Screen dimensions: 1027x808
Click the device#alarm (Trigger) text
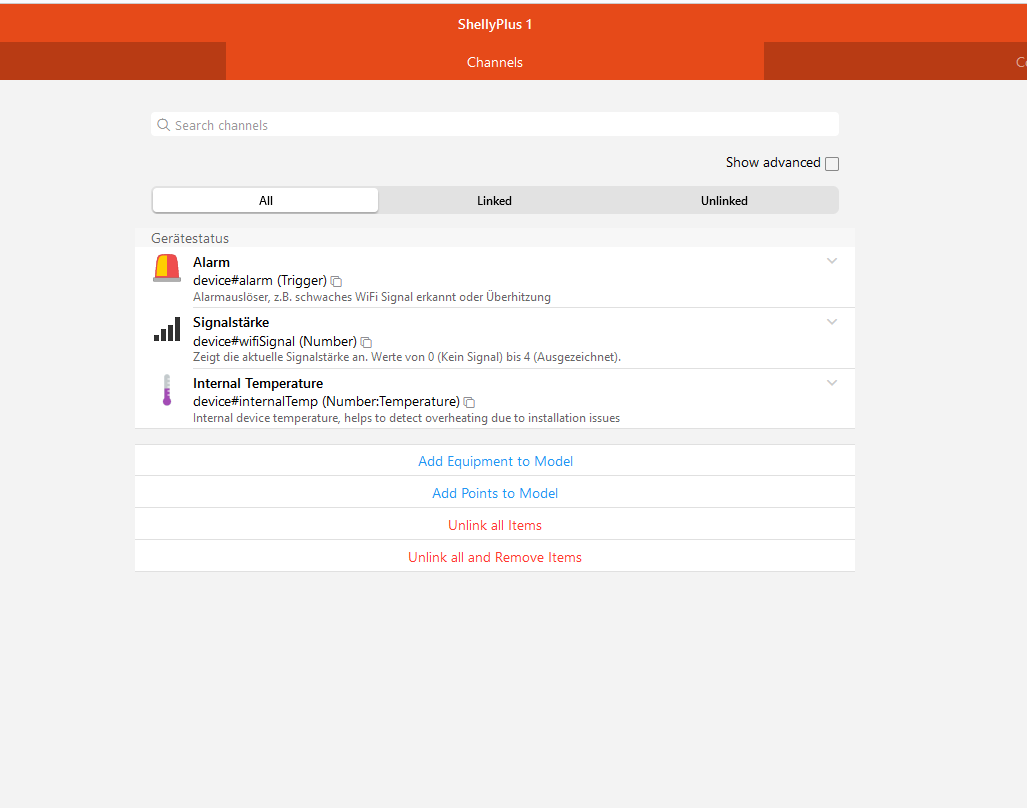click(260, 280)
